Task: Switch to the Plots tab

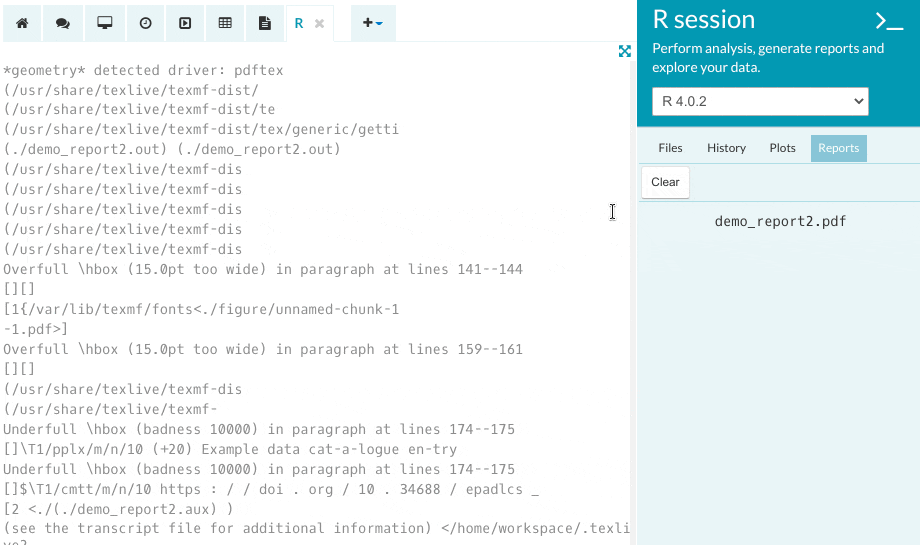Action: 782,148
